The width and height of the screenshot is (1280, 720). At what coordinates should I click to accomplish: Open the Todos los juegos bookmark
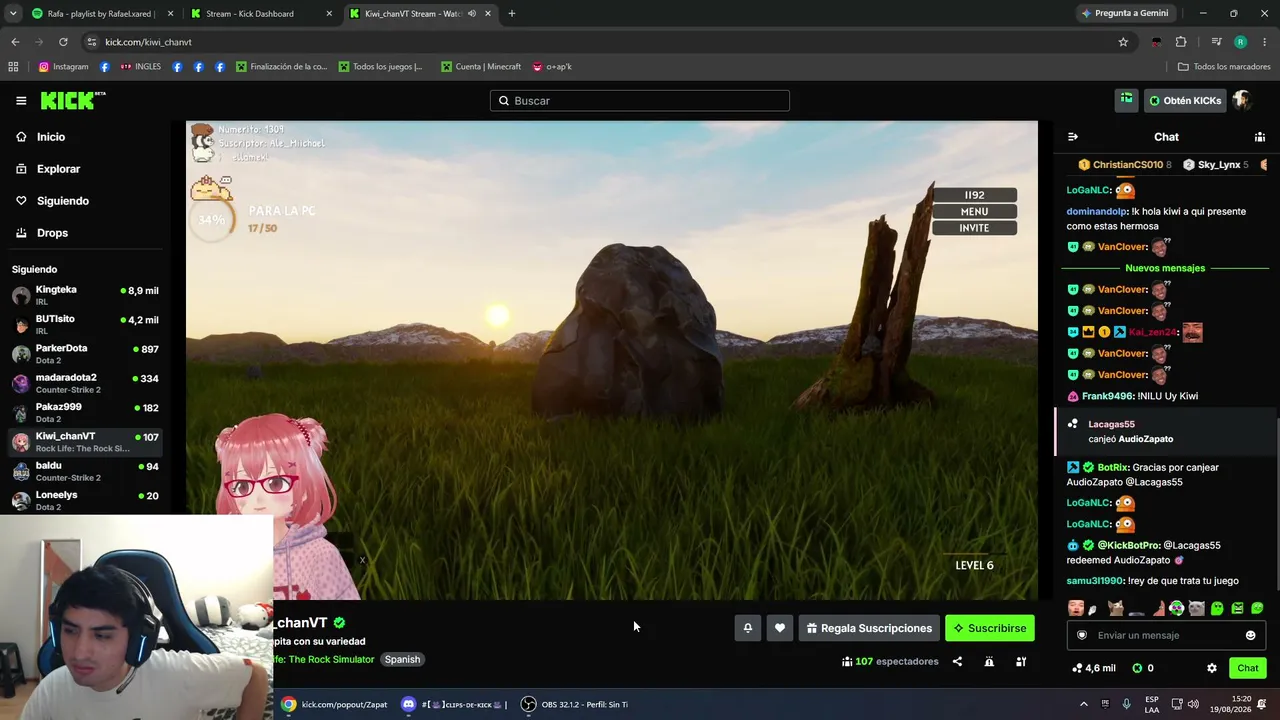380,67
